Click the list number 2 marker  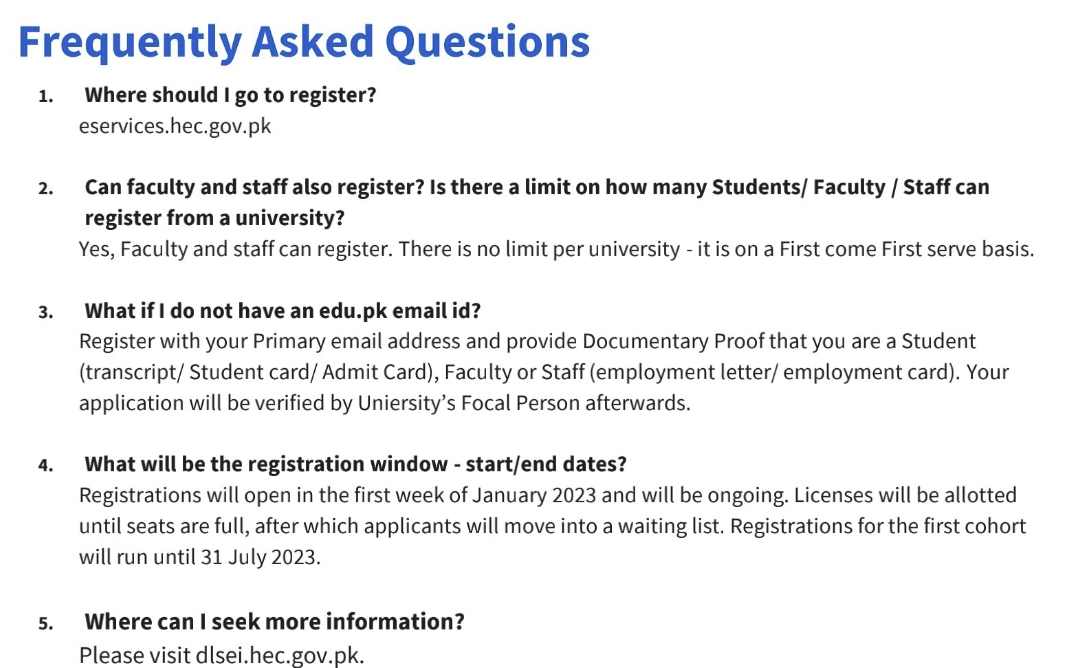[x=45, y=189]
